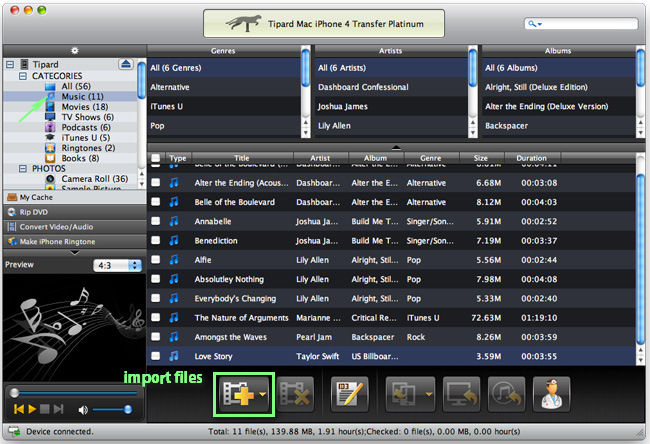Screen dimensions: 650x444
Task: Check The Nature of Arguments checkbox
Action: point(155,317)
